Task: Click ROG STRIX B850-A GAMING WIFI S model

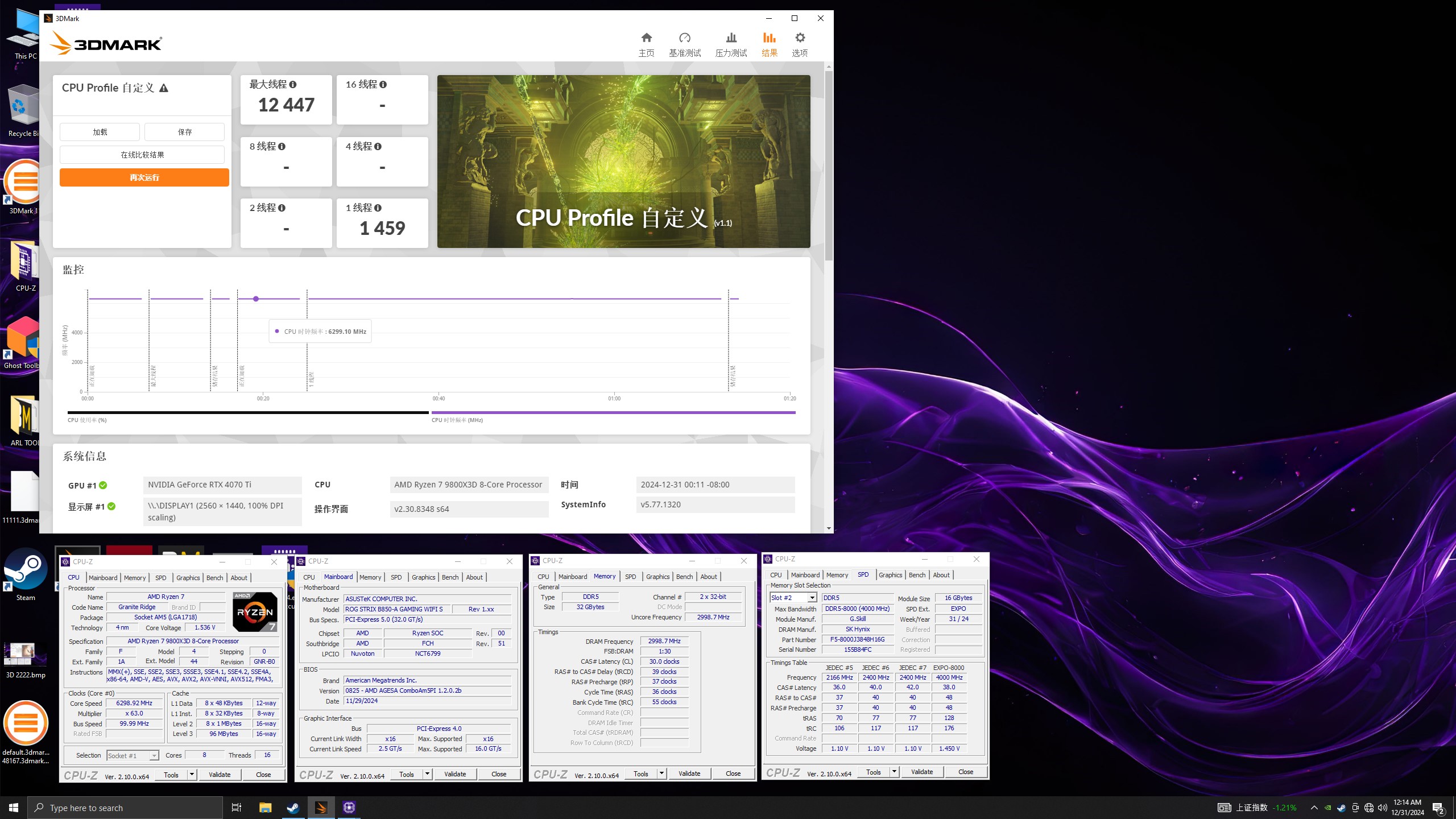Action: (397, 609)
